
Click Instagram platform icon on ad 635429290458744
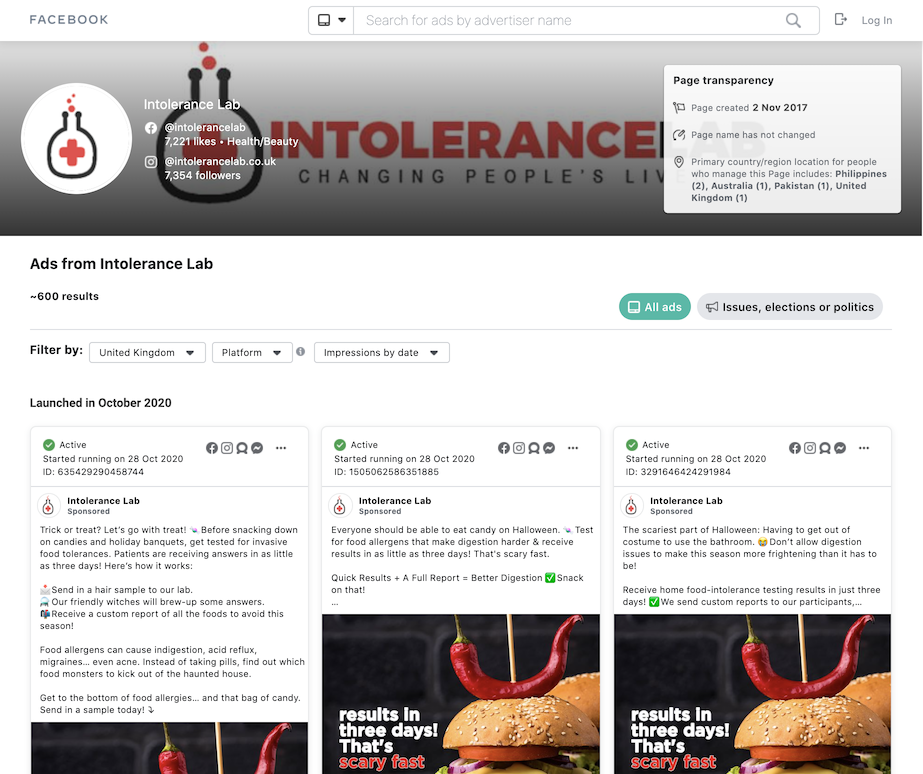pyautogui.click(x=227, y=448)
